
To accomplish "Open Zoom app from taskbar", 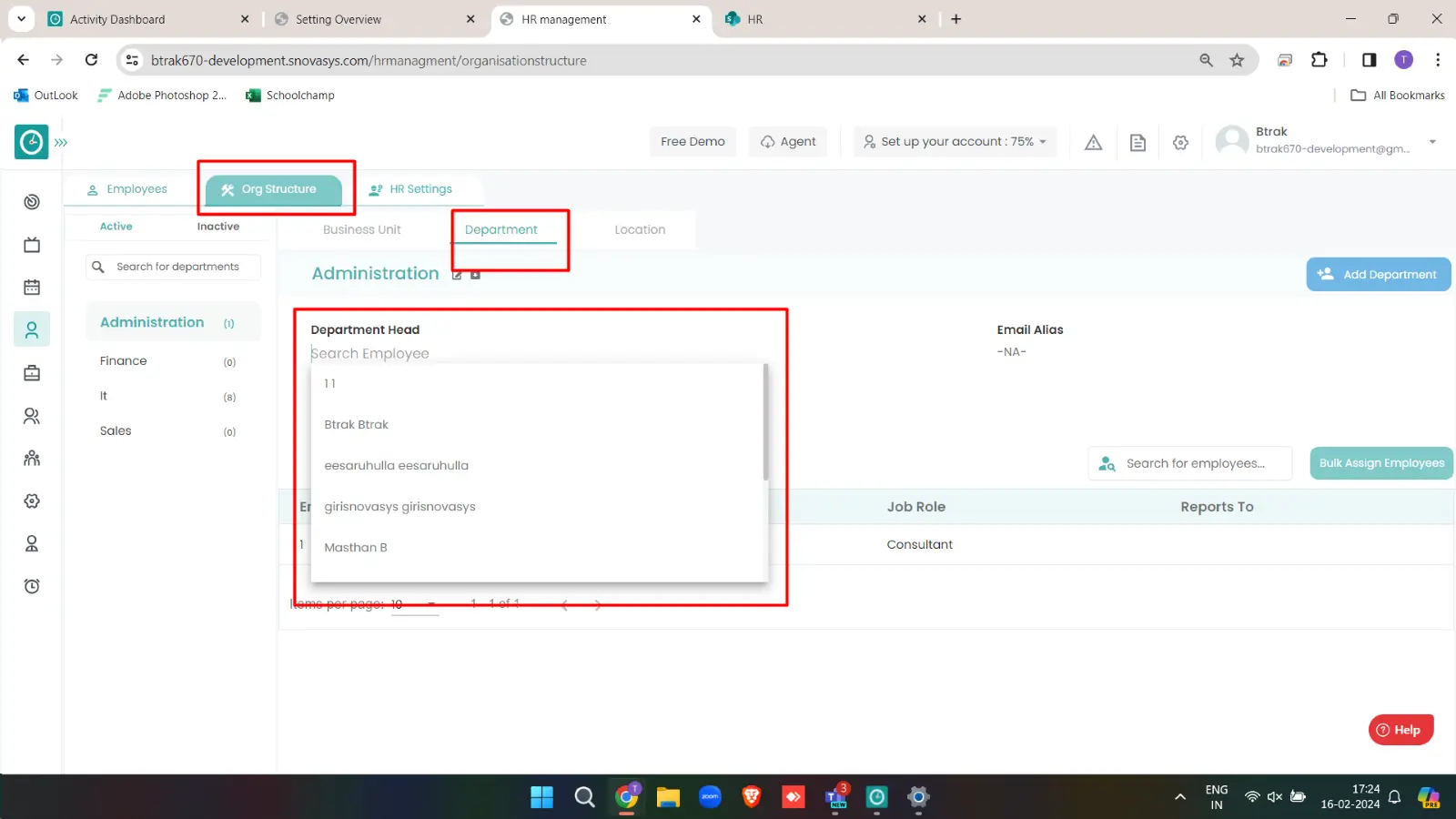I will [710, 797].
